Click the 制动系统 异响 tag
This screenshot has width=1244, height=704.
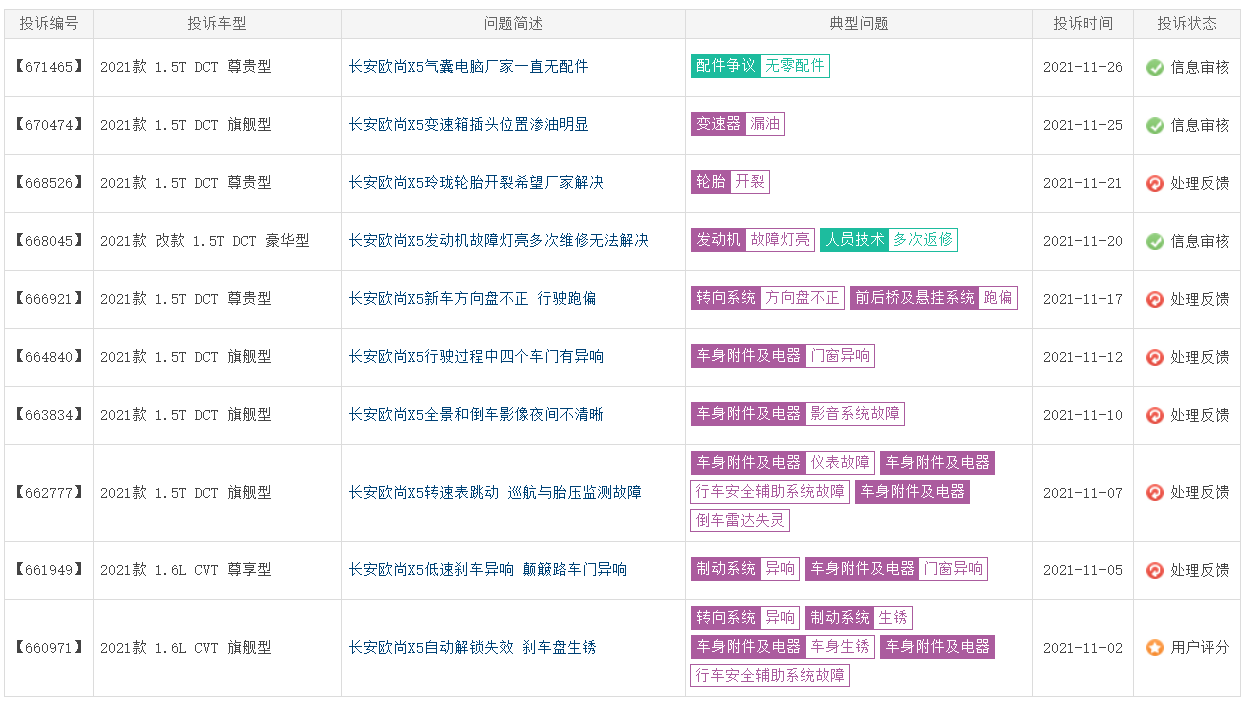(745, 569)
